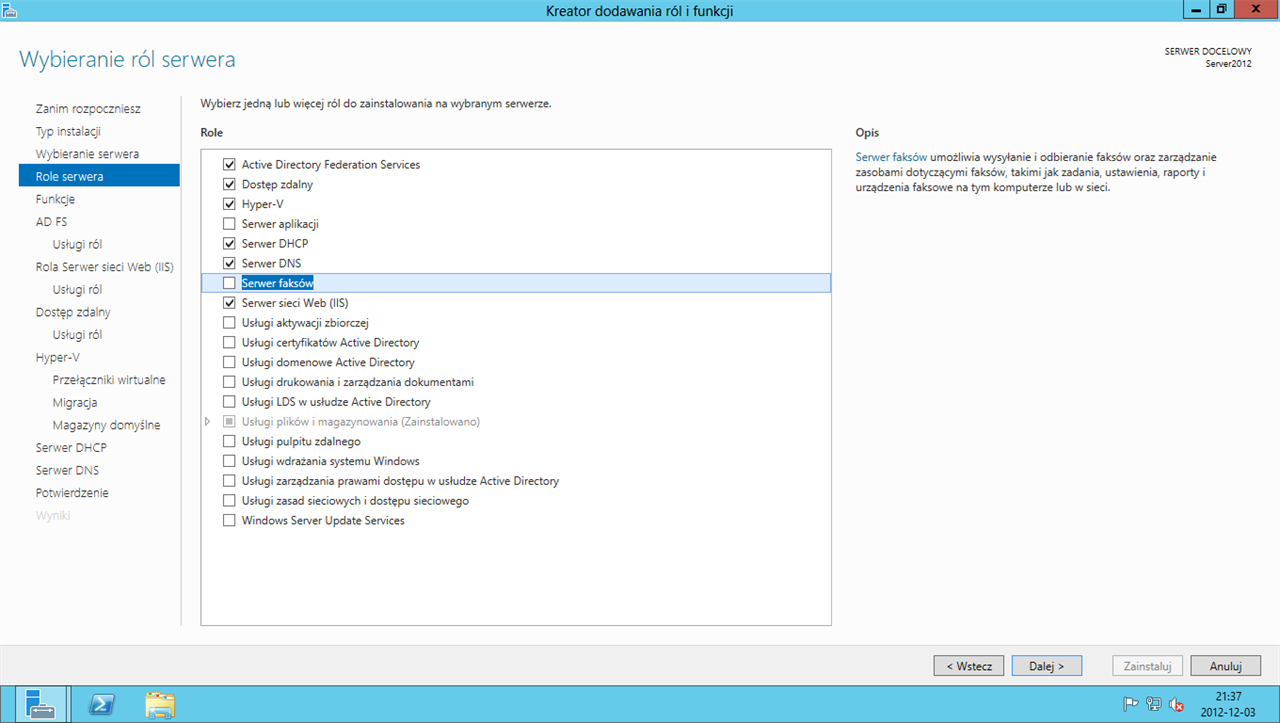Check Usługi zasad sieciowych i dostępu sieciowego

229,501
